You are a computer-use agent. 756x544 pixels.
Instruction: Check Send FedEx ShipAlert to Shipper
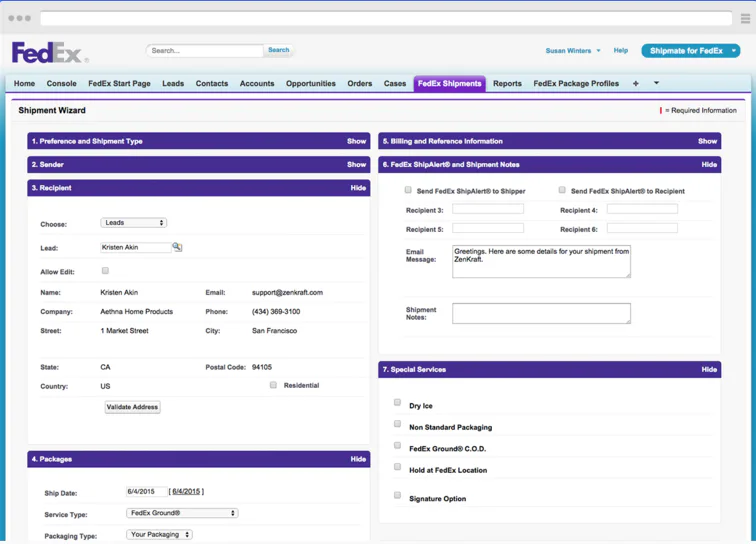point(408,190)
